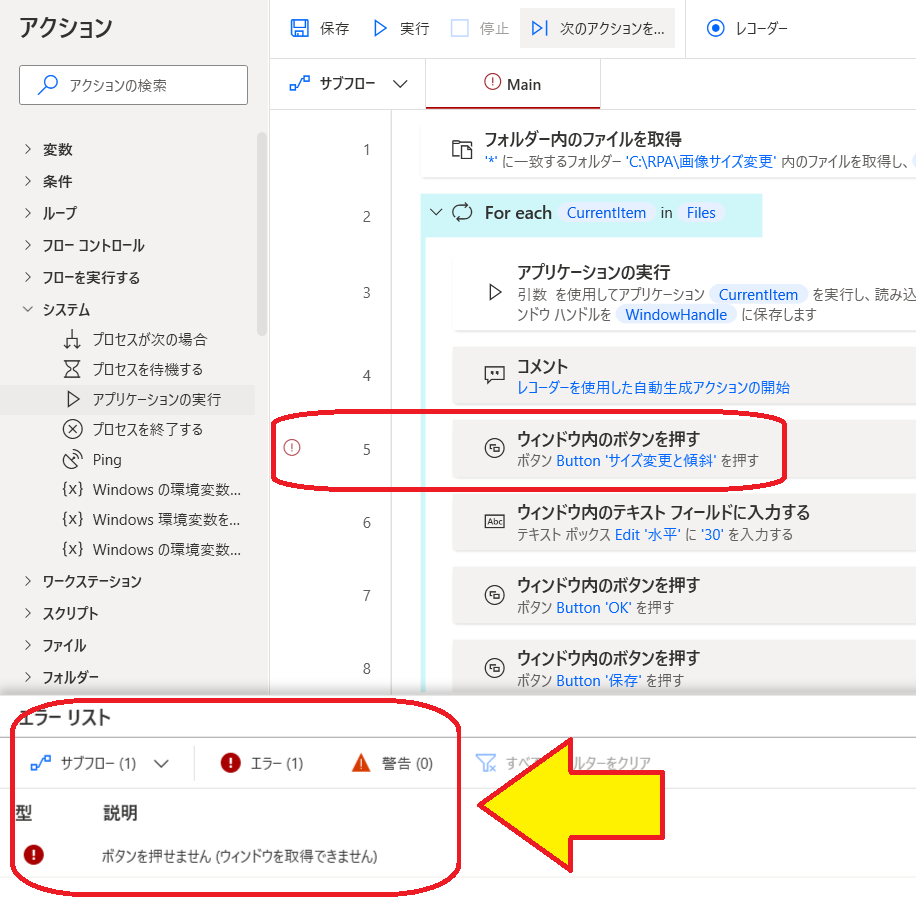Click the Next Action (次のアクションを...) step icon
Viewport: 916px width, 912px height.
[539, 28]
